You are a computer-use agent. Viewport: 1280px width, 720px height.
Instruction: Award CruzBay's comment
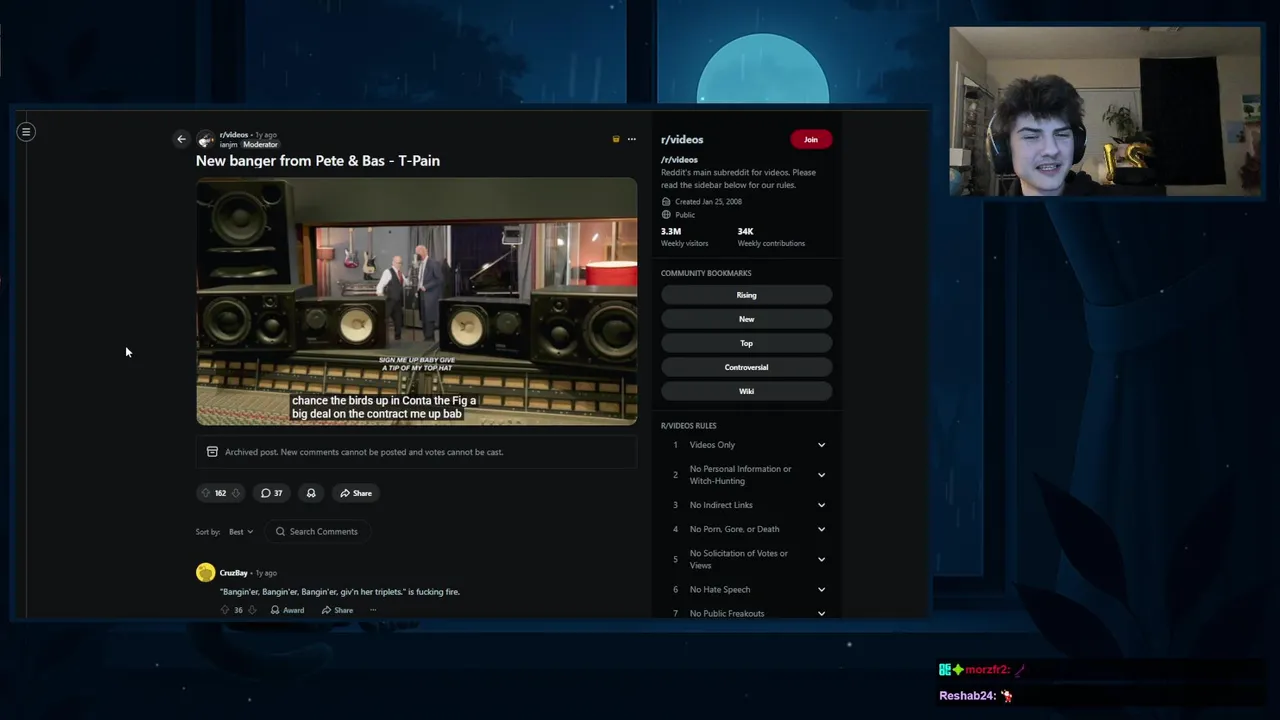pyautogui.click(x=287, y=610)
